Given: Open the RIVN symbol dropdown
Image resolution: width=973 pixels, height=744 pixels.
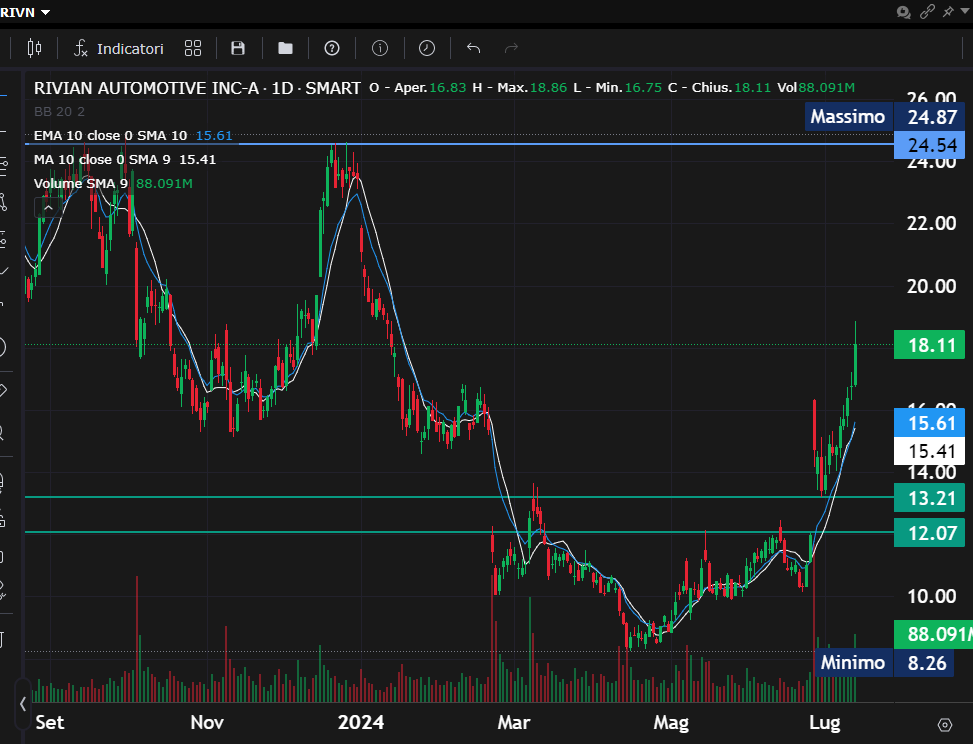Looking at the screenshot, I should click(25, 11).
